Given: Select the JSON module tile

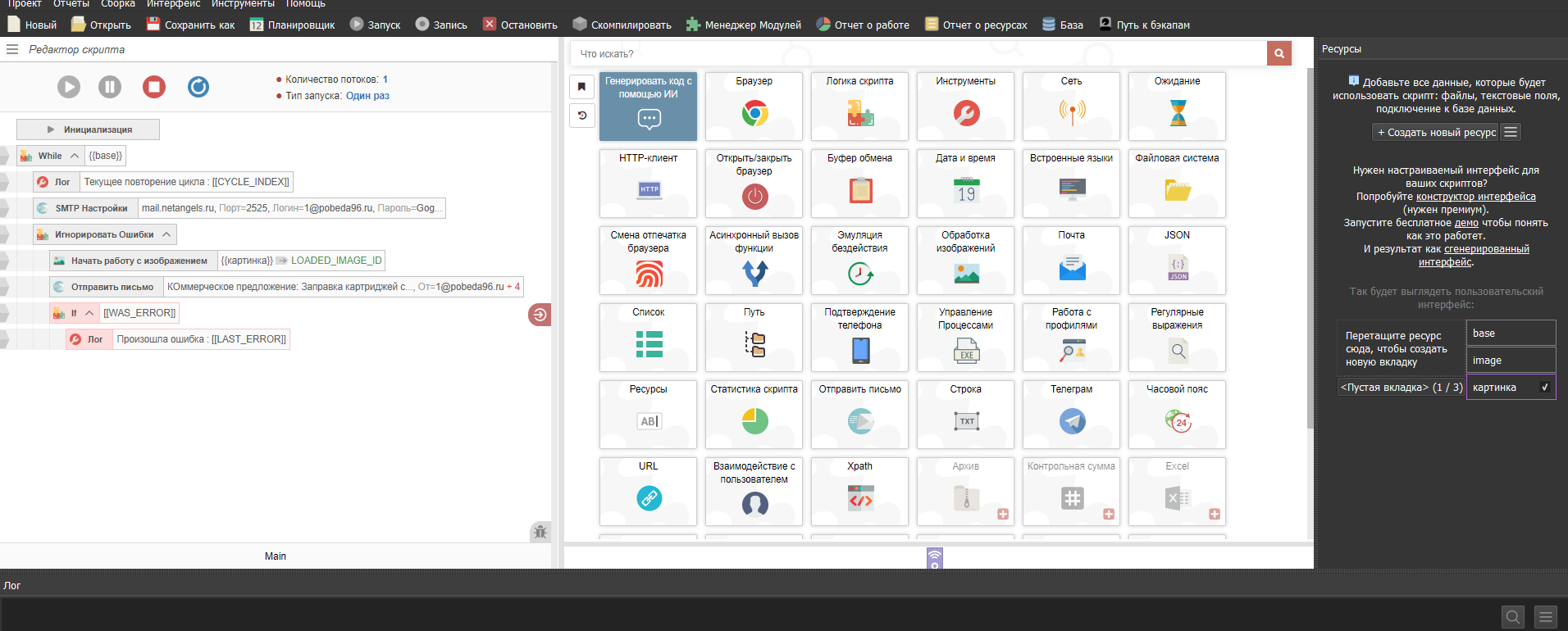Looking at the screenshot, I should (x=1177, y=260).
